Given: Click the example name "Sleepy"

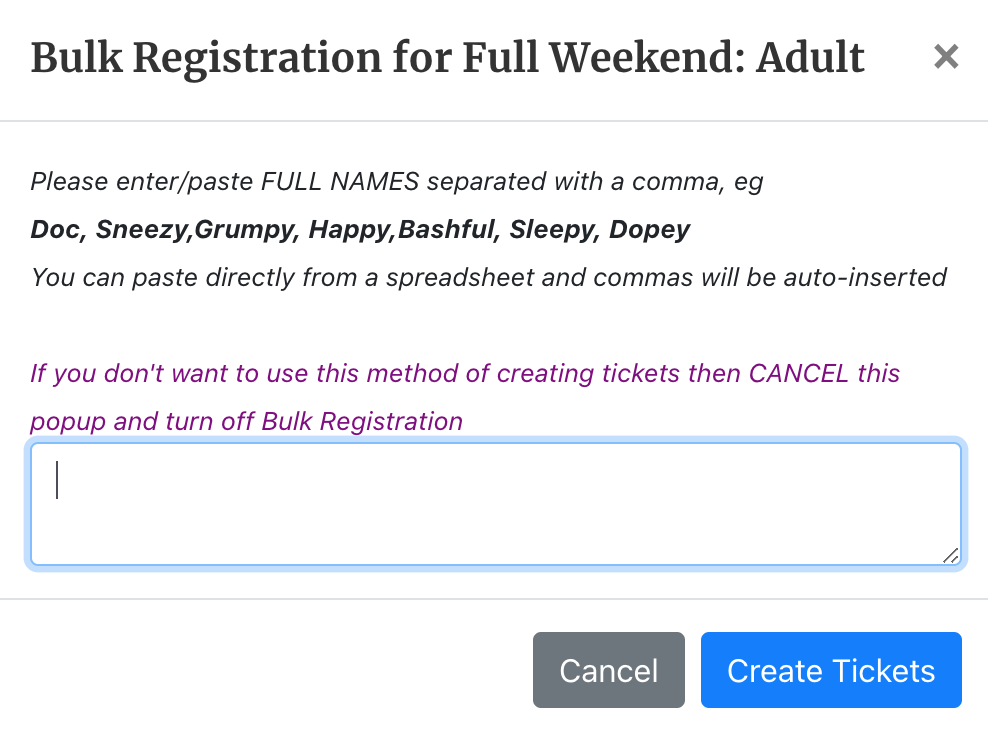Looking at the screenshot, I should (x=552, y=229).
